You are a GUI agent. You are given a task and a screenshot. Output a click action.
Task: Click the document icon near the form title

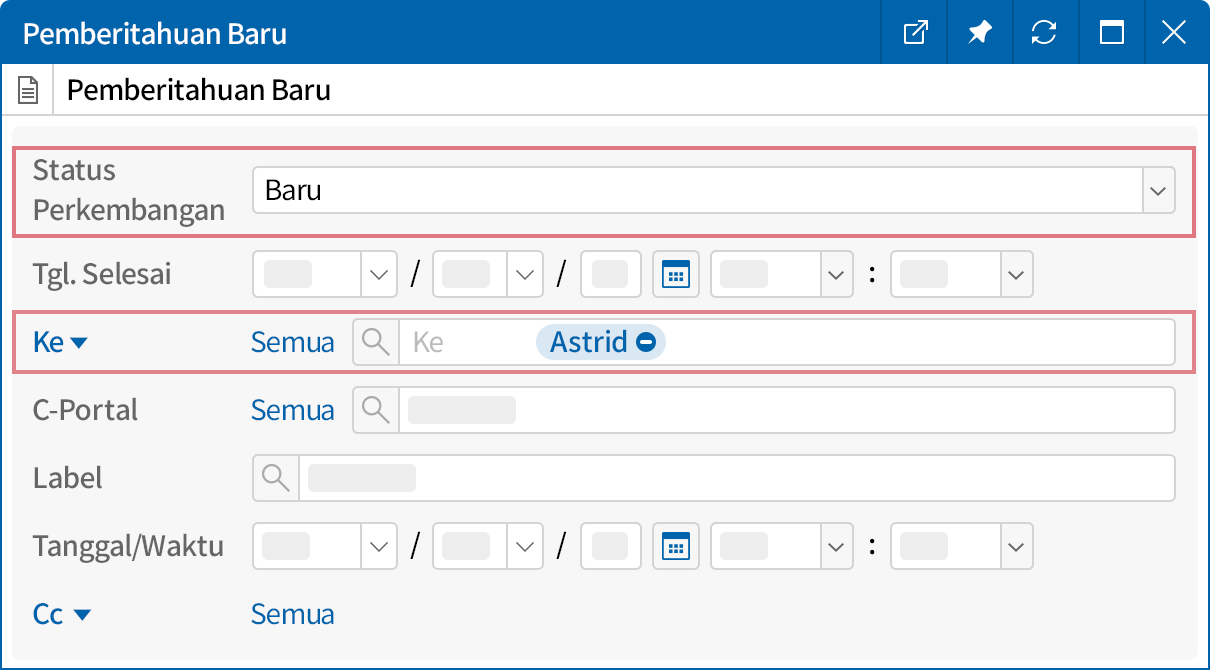coord(28,89)
